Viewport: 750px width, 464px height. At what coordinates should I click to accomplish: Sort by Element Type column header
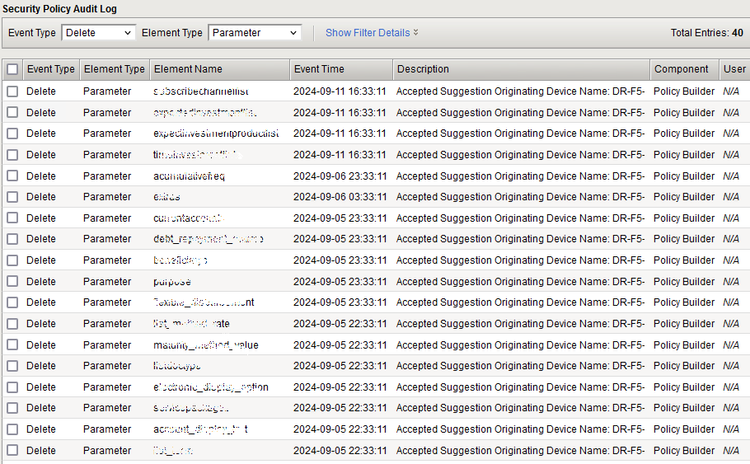pos(114,69)
